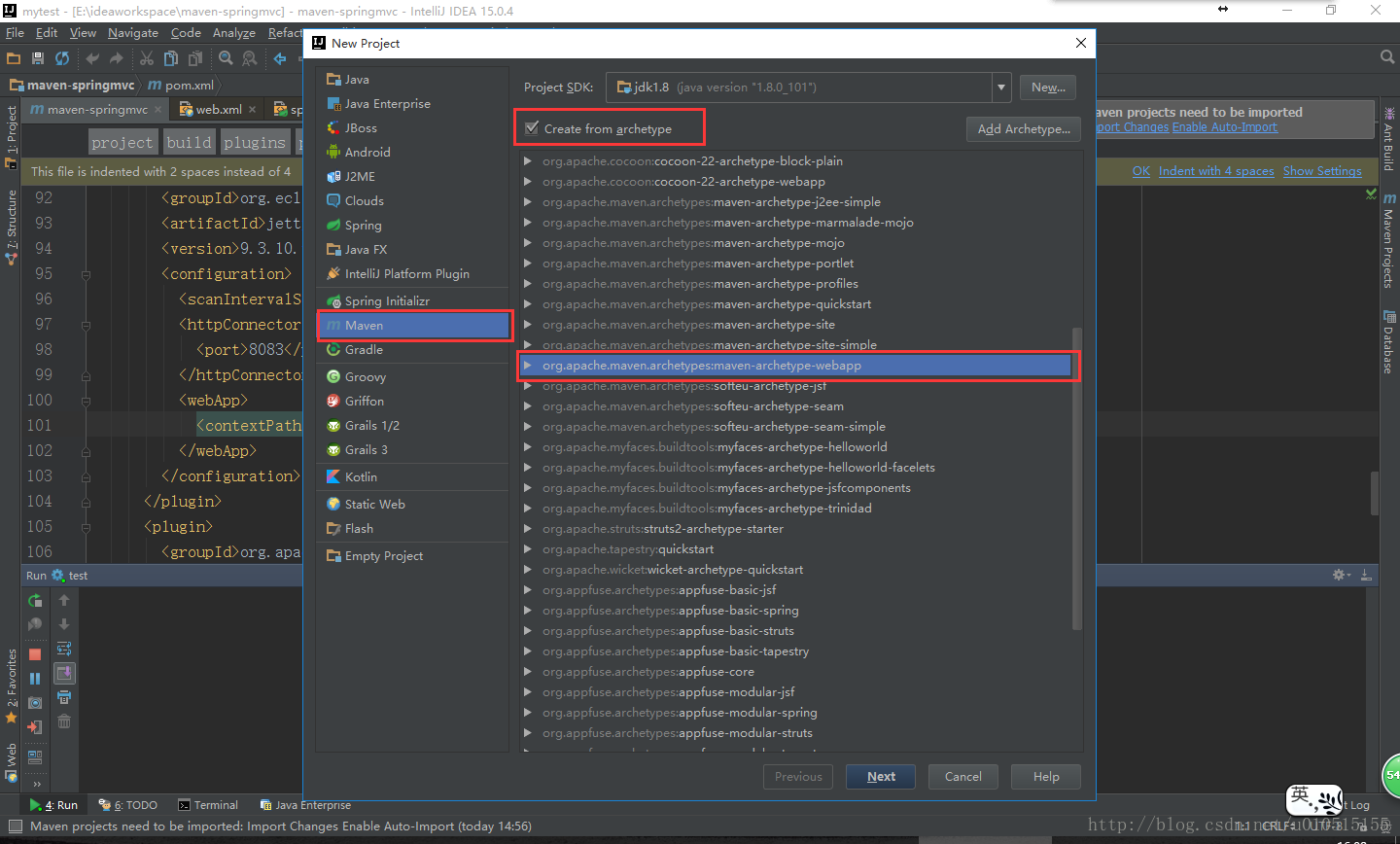Click the Clear All trash icon
Image resolution: width=1400 pixels, height=844 pixels.
point(64,721)
